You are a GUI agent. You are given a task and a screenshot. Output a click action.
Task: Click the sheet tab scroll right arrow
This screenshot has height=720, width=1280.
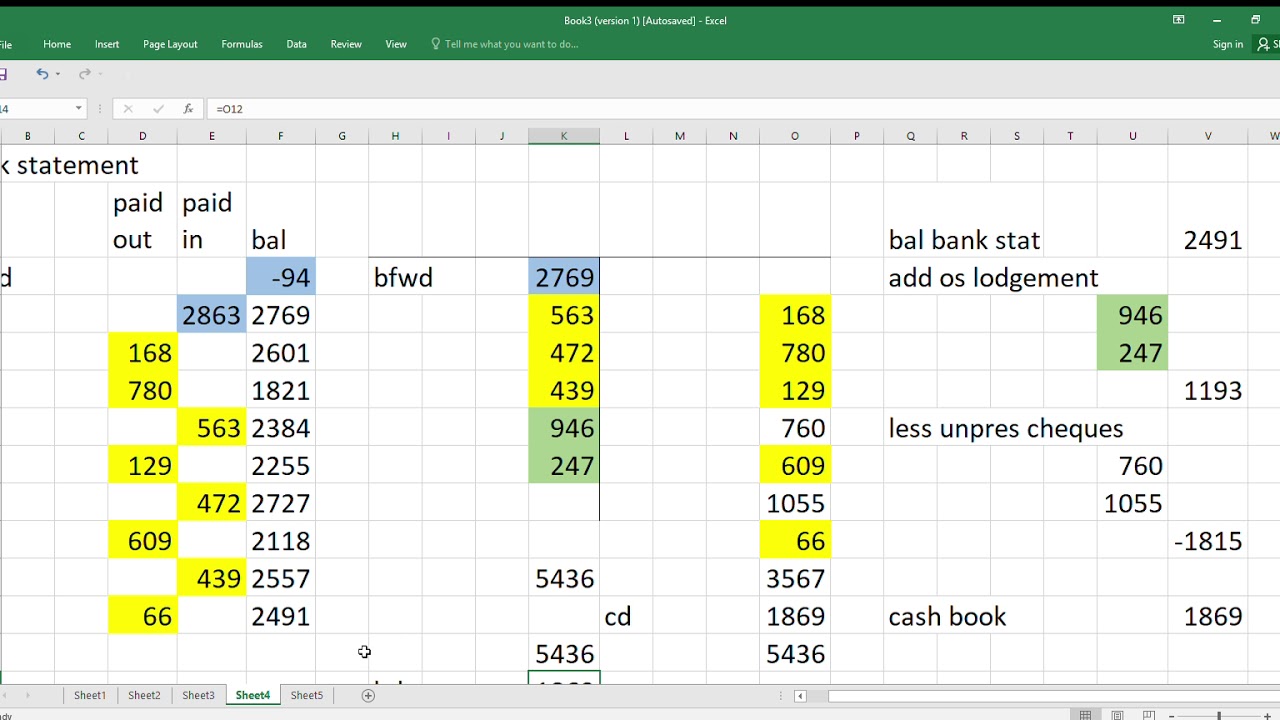pyautogui.click(x=27, y=695)
